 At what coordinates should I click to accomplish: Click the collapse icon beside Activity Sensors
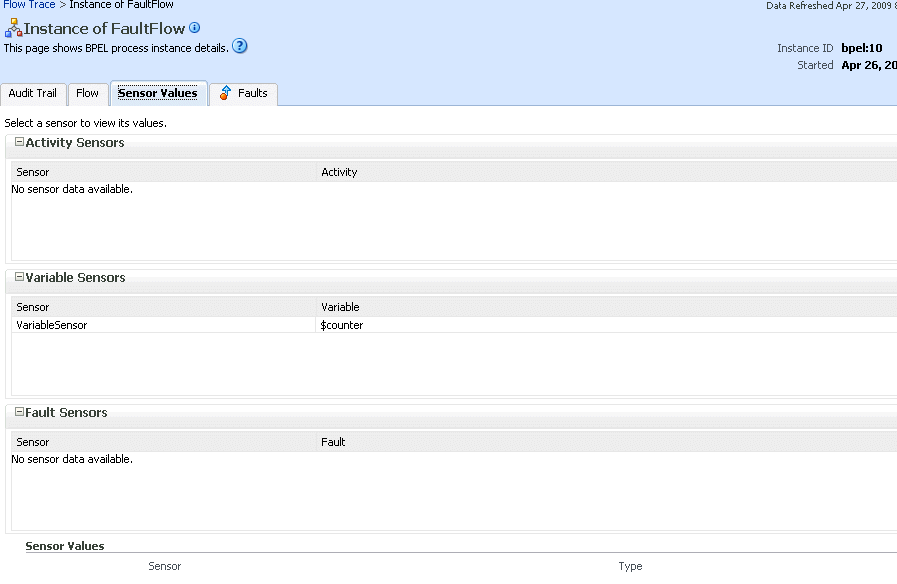click(x=18, y=143)
